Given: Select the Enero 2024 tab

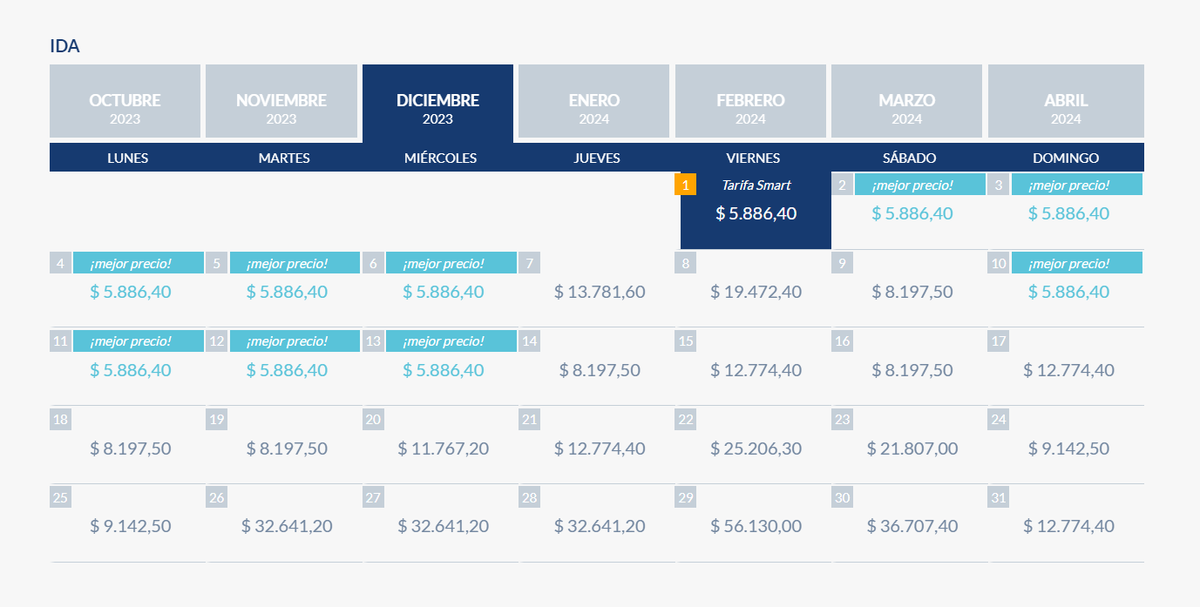Looking at the screenshot, I should [x=594, y=102].
